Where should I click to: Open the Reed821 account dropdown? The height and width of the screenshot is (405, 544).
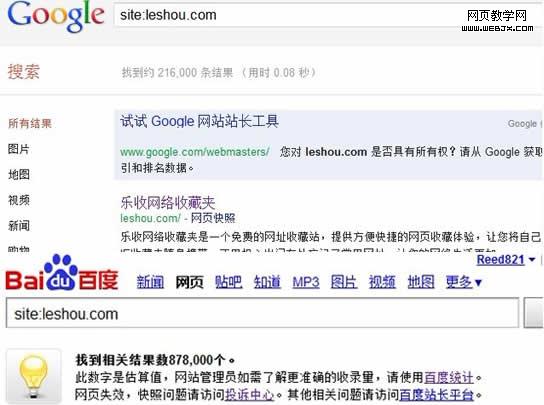pyautogui.click(x=506, y=260)
